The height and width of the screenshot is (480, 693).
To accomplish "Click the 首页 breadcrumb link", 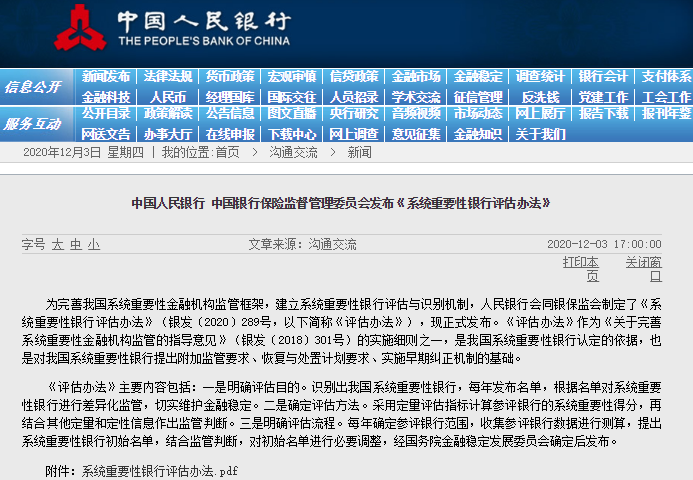I will pos(227,152).
